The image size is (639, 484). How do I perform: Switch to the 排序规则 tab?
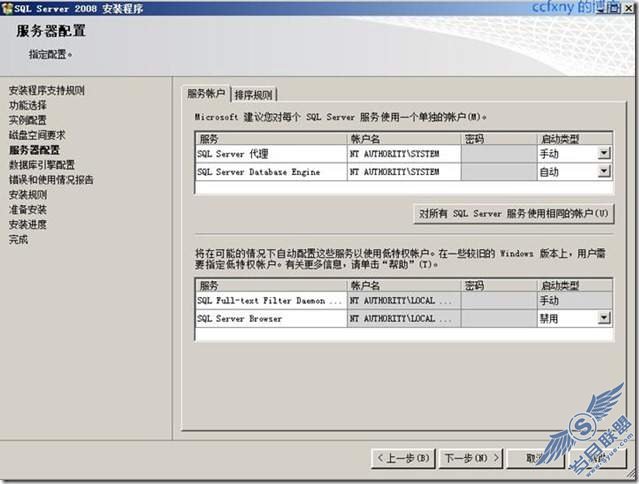[x=253, y=95]
